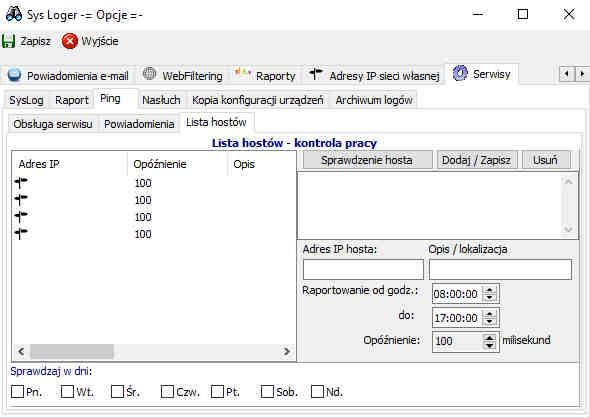The image size is (590, 418).
Task: Enable checking on Wt. (Tuesday)
Action: pos(67,391)
